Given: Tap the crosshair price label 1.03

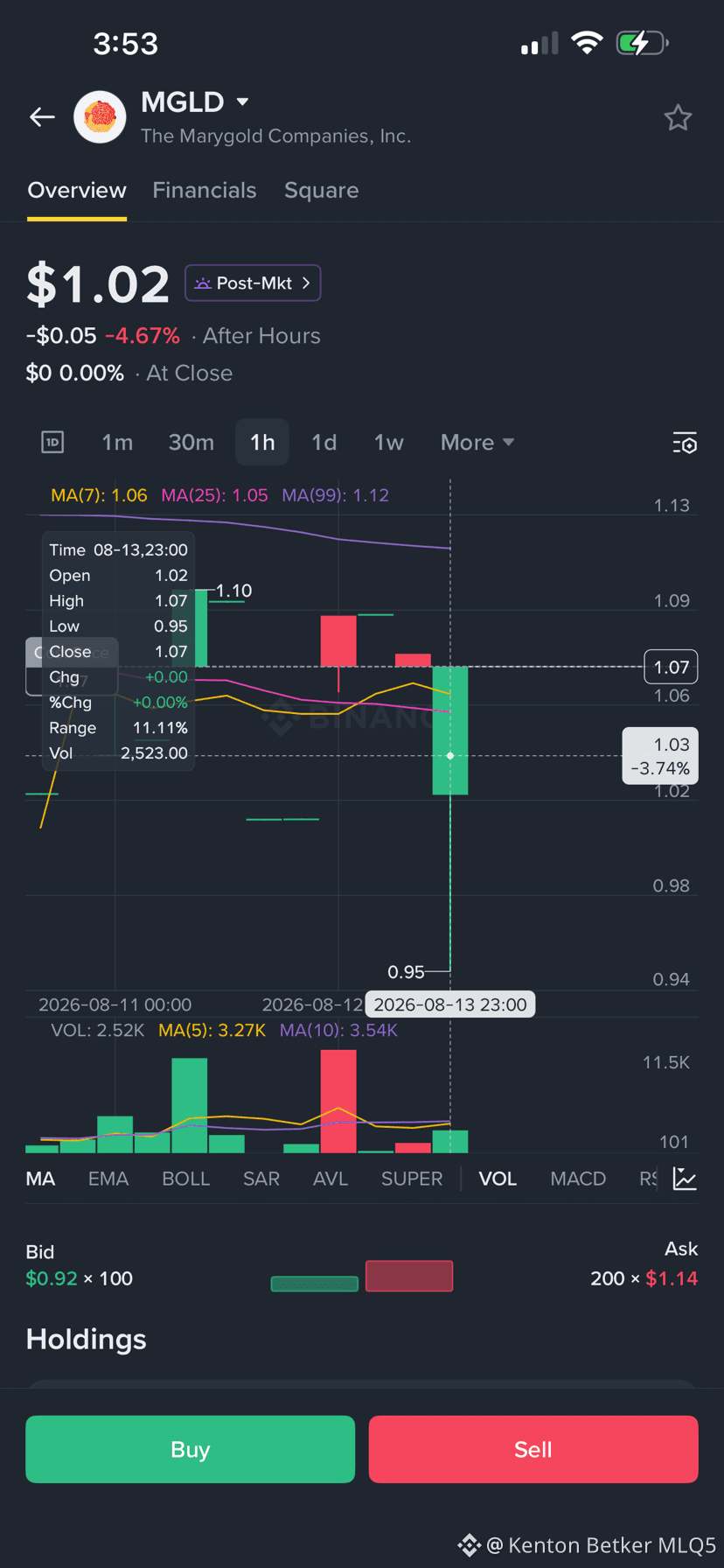Looking at the screenshot, I should 660,756.
